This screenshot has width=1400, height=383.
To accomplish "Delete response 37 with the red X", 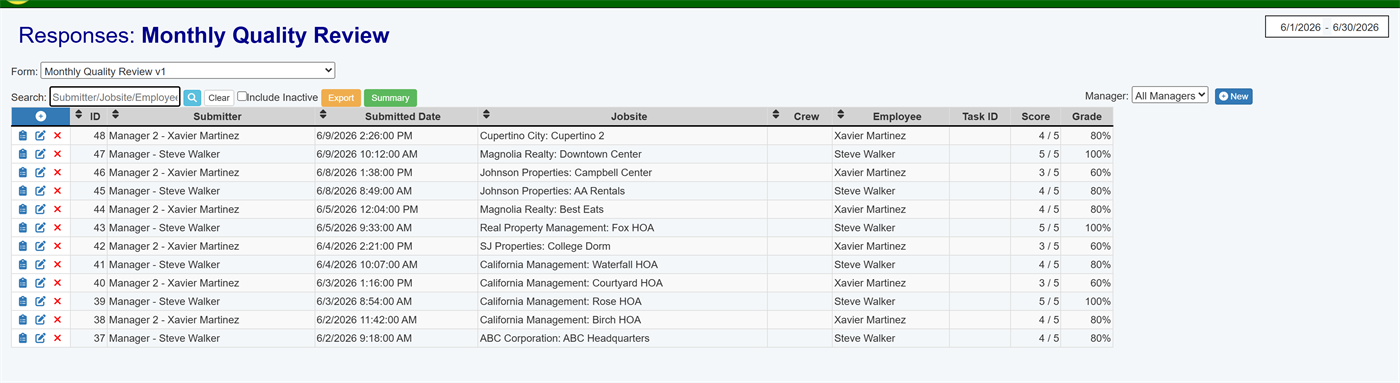I will click(x=57, y=338).
